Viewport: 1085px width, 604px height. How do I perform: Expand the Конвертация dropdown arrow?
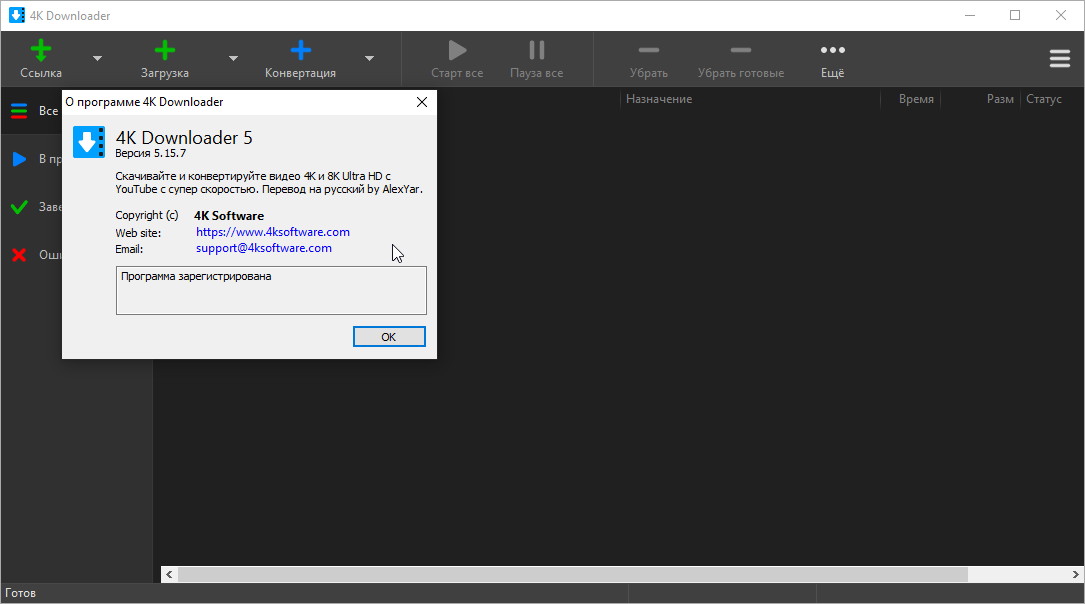point(370,59)
